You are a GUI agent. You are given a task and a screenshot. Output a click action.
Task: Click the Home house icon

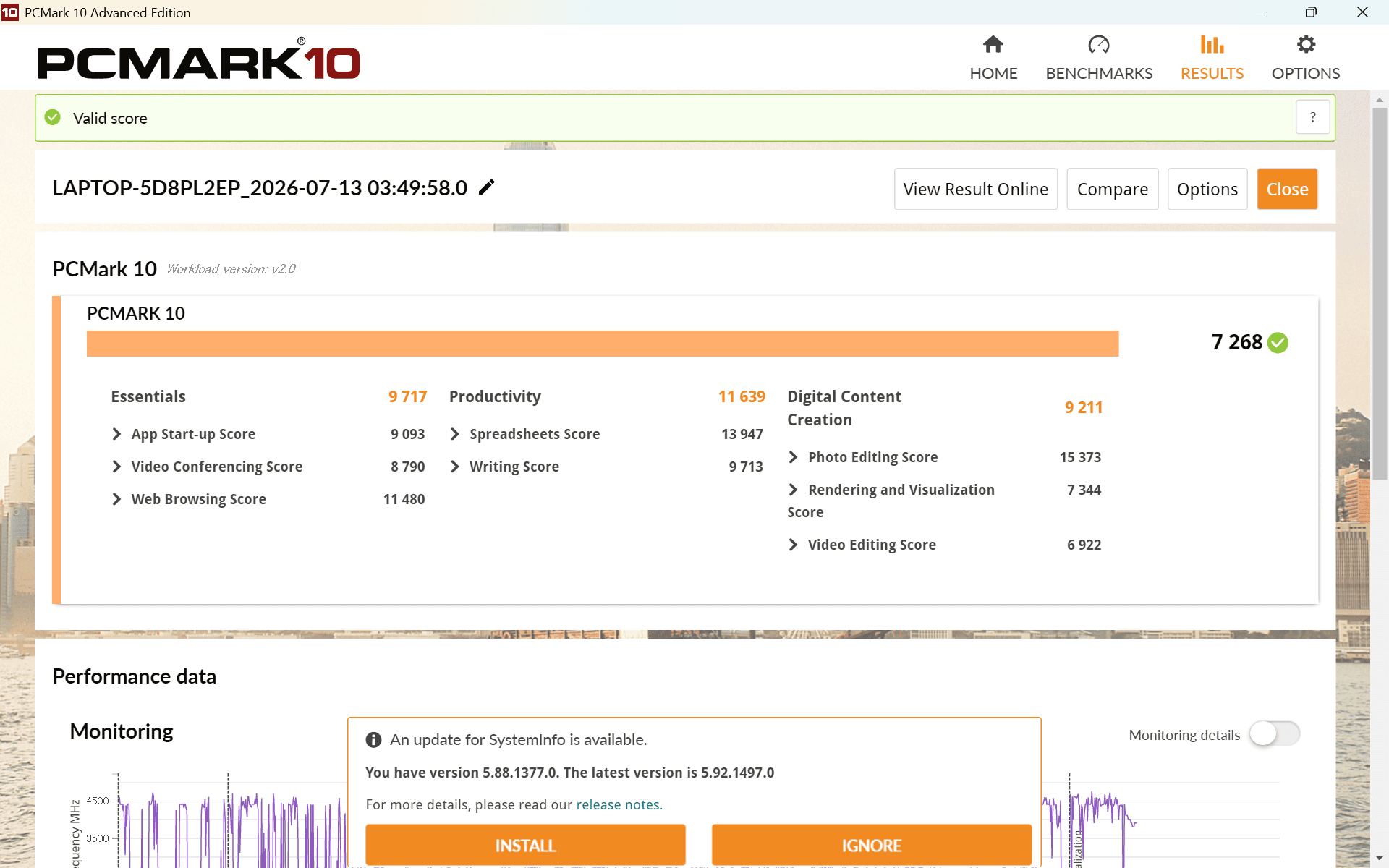click(x=993, y=45)
